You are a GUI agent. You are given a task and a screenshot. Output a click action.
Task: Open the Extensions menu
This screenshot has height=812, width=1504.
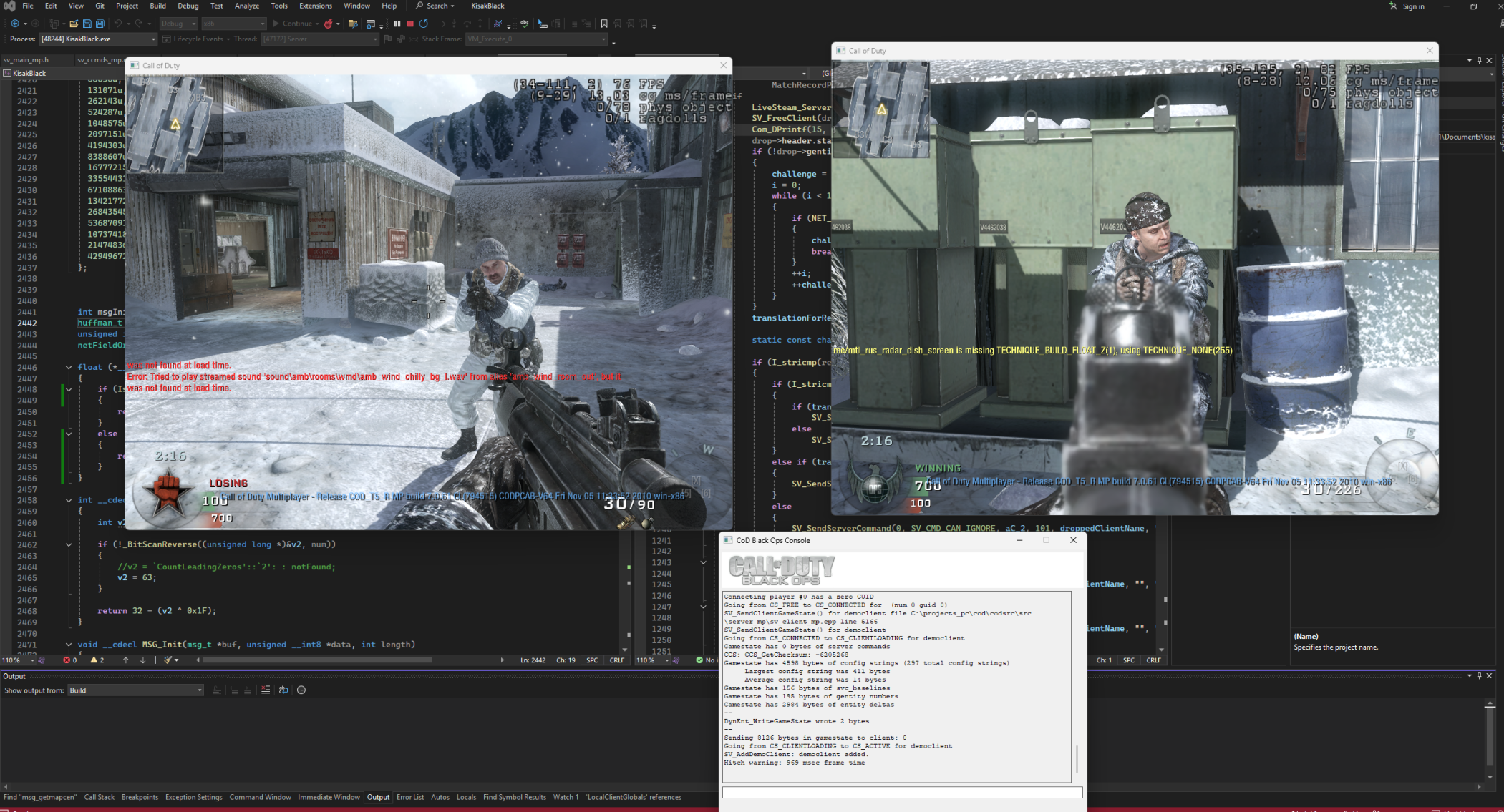[x=316, y=6]
